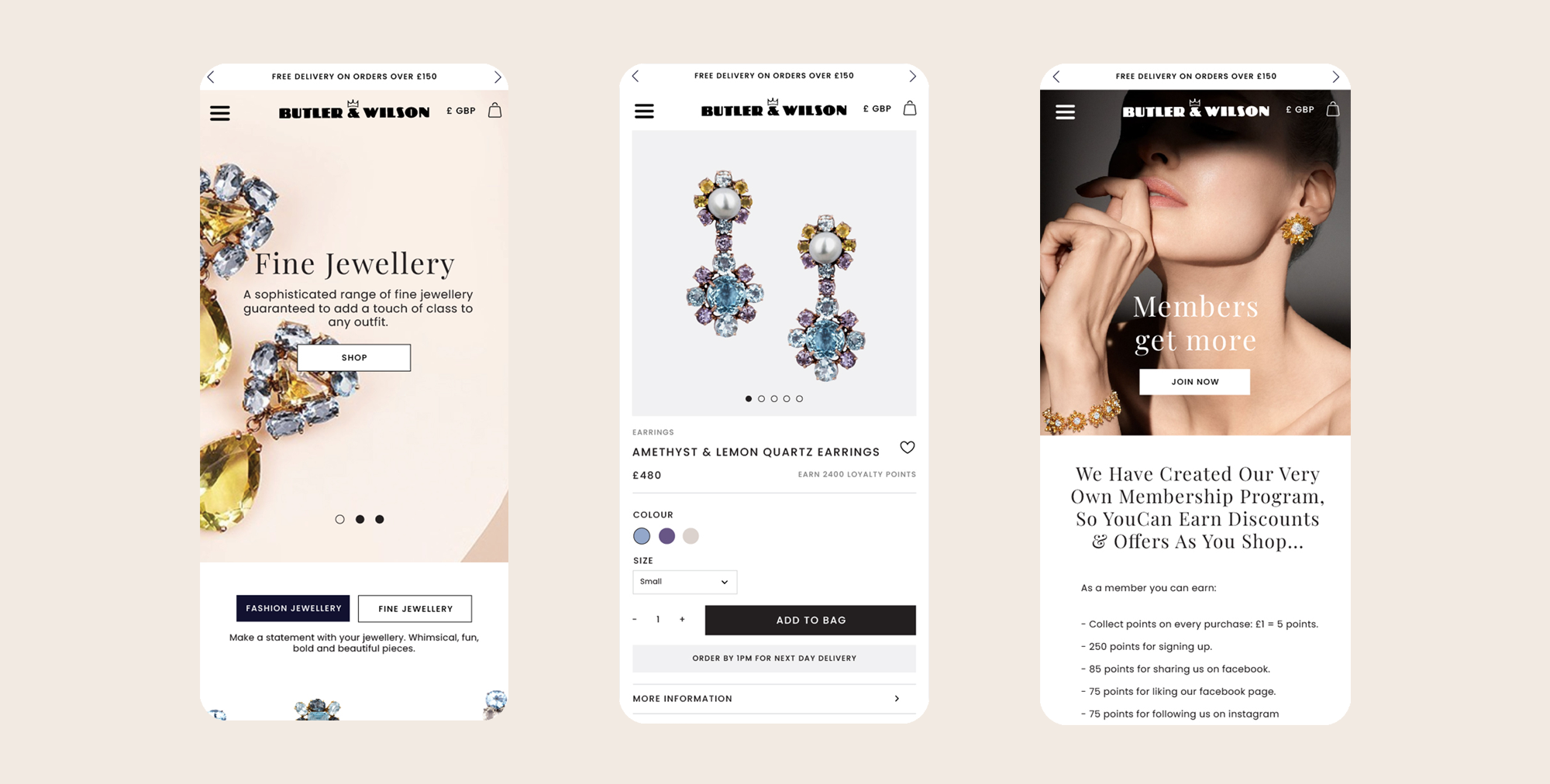Screen dimensions: 1550x784
Task: Select third product image dot
Action: 773,398
